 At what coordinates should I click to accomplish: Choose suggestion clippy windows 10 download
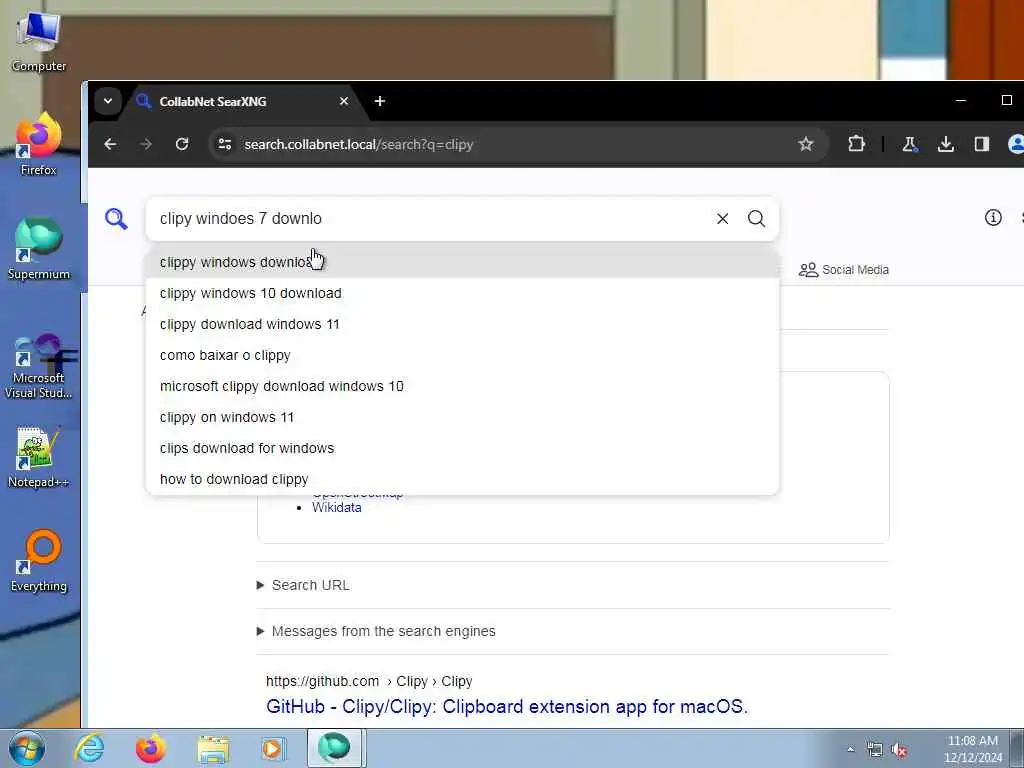click(462, 293)
